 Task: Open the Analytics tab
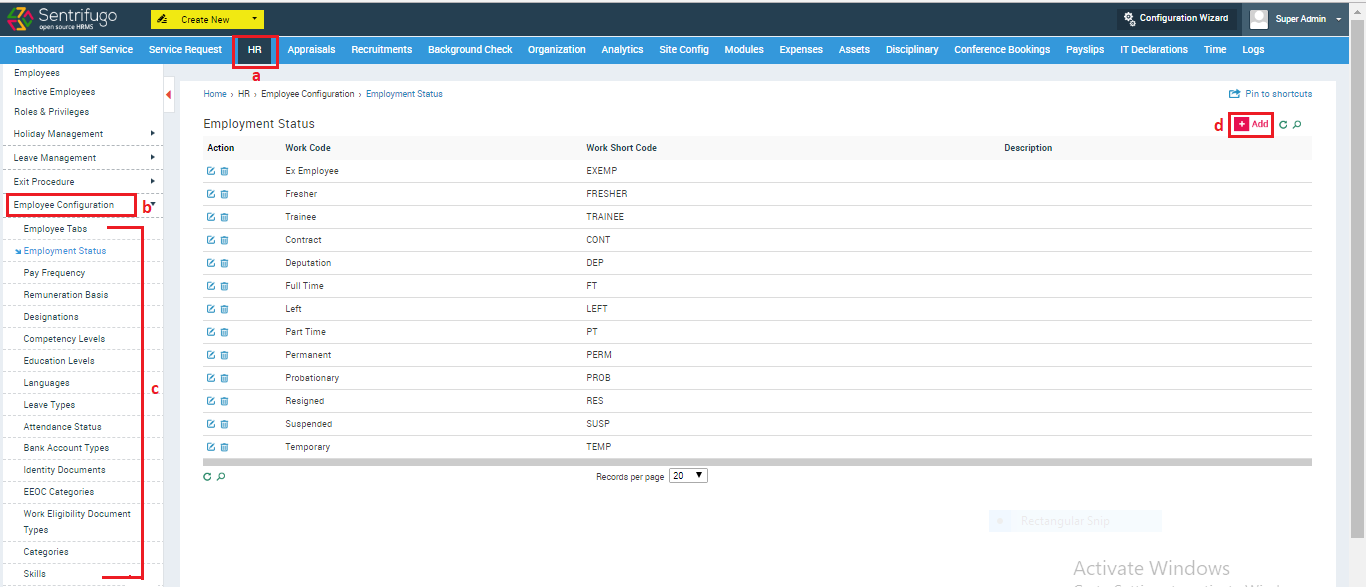tap(622, 49)
